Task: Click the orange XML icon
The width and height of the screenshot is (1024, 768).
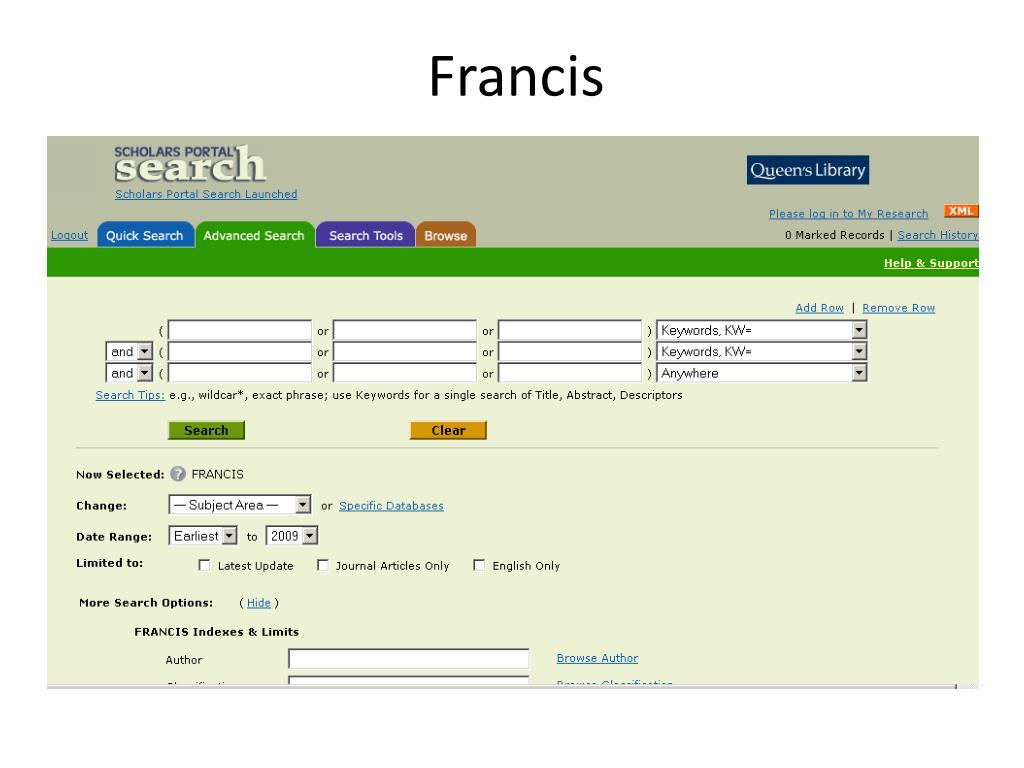Action: pyautogui.click(x=961, y=211)
